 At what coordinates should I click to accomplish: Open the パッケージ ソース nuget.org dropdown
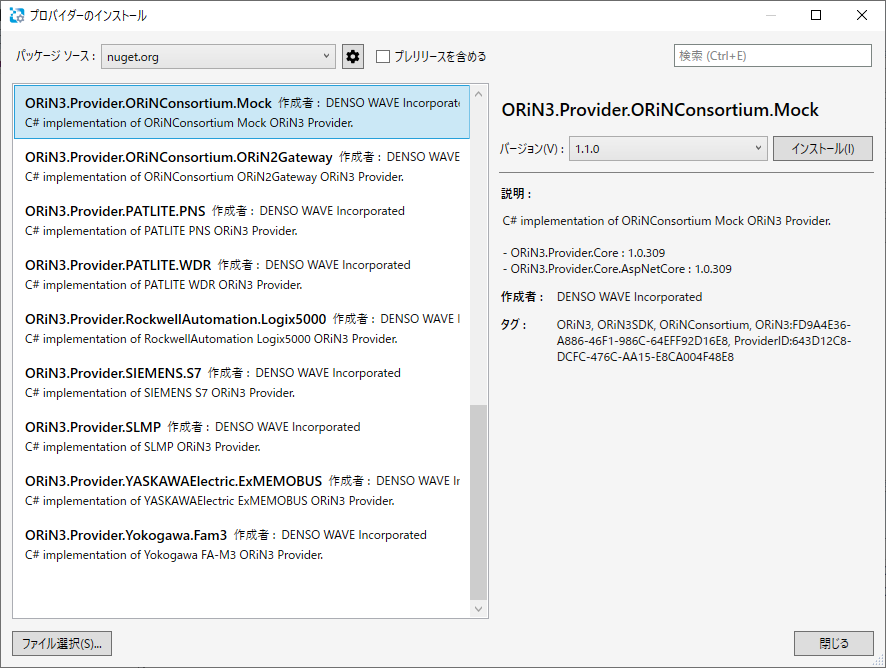(x=218, y=57)
